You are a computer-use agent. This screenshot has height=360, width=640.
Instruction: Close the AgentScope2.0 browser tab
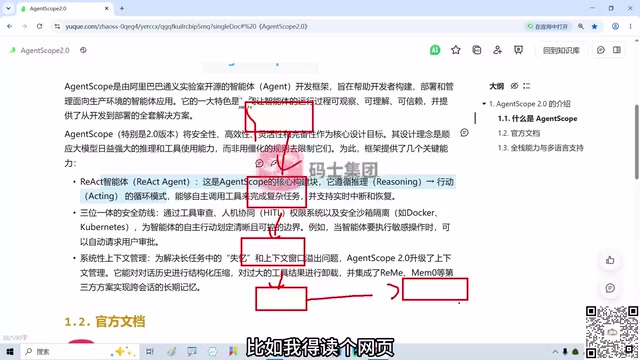coord(107,8)
